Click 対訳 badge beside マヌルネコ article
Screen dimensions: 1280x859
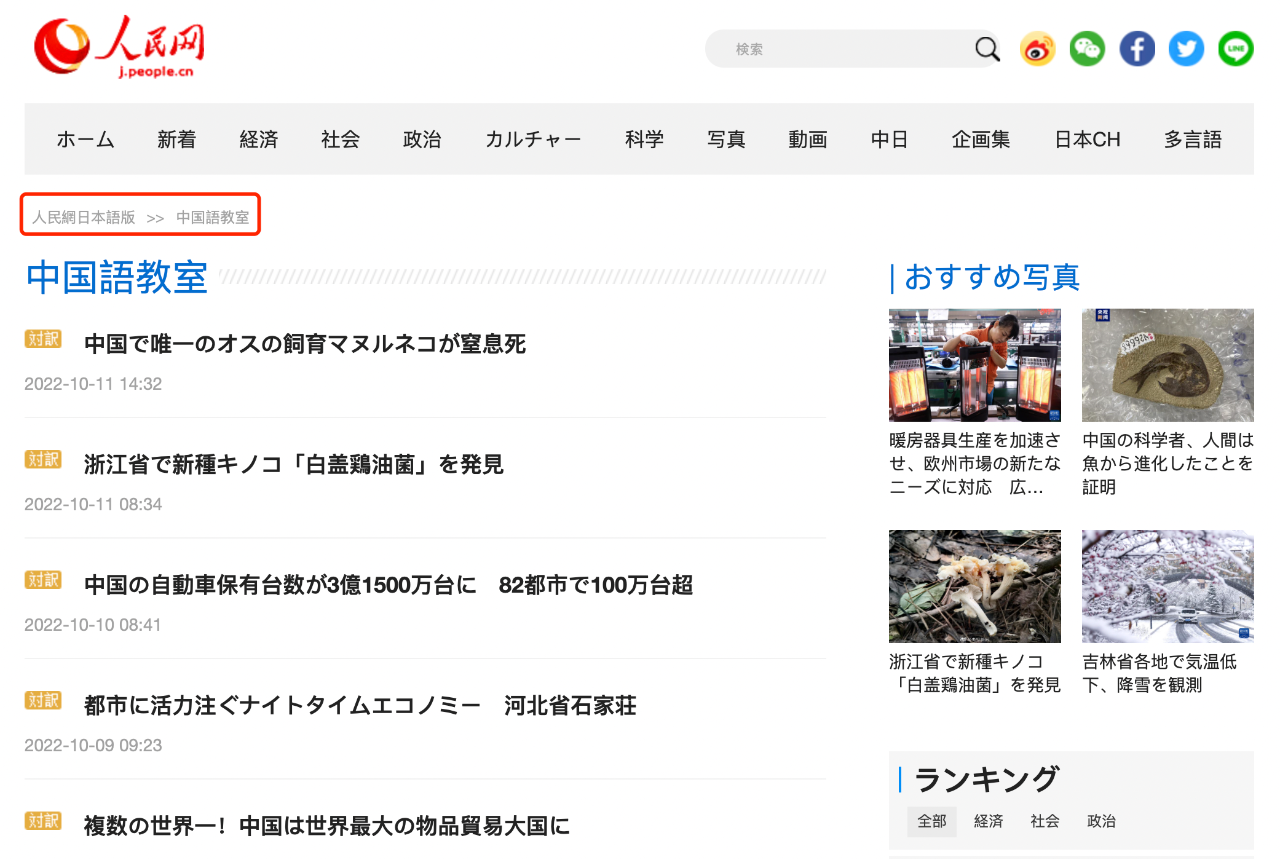pos(43,339)
